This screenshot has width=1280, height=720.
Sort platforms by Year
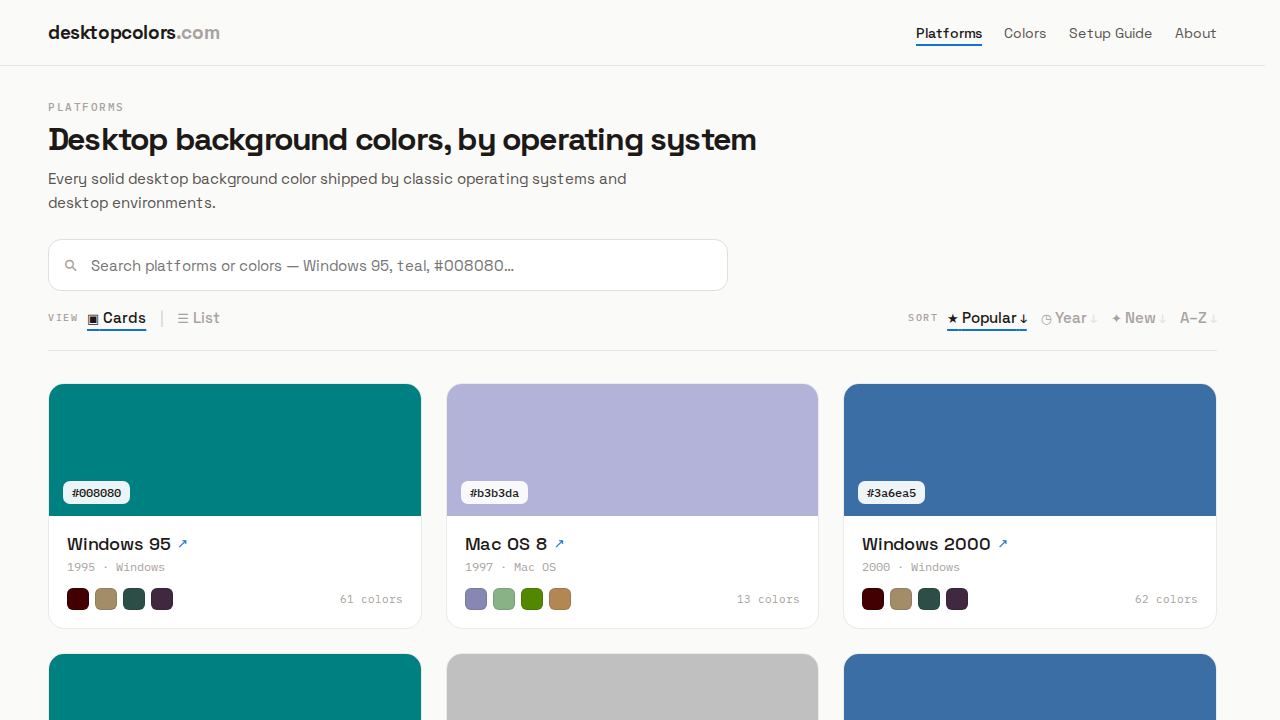(x=1069, y=318)
